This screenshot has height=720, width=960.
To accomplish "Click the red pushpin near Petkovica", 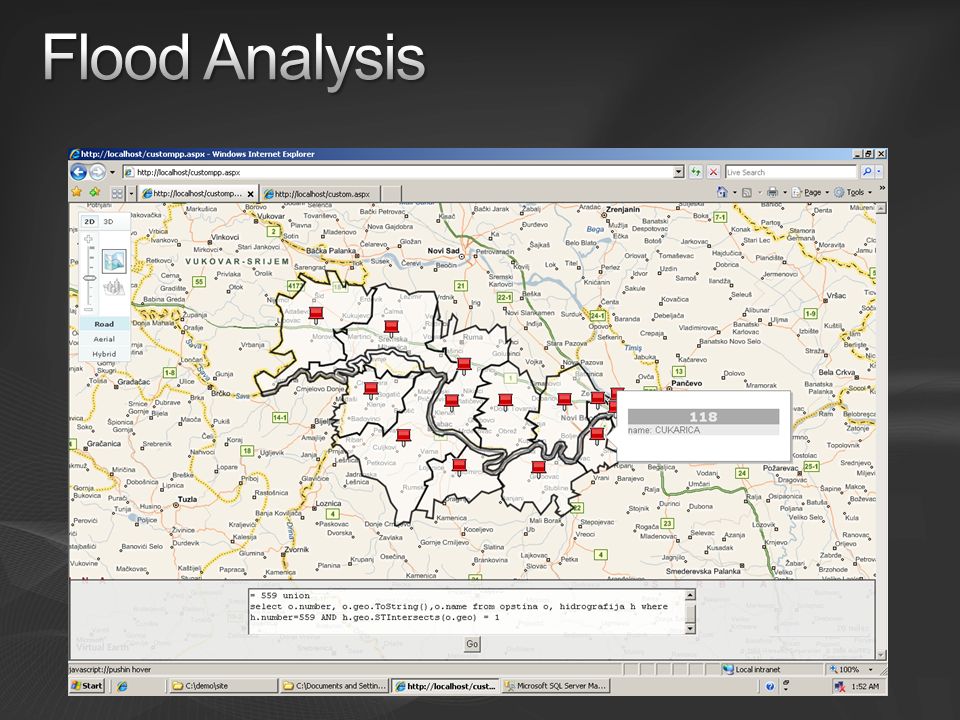I will 403,437.
